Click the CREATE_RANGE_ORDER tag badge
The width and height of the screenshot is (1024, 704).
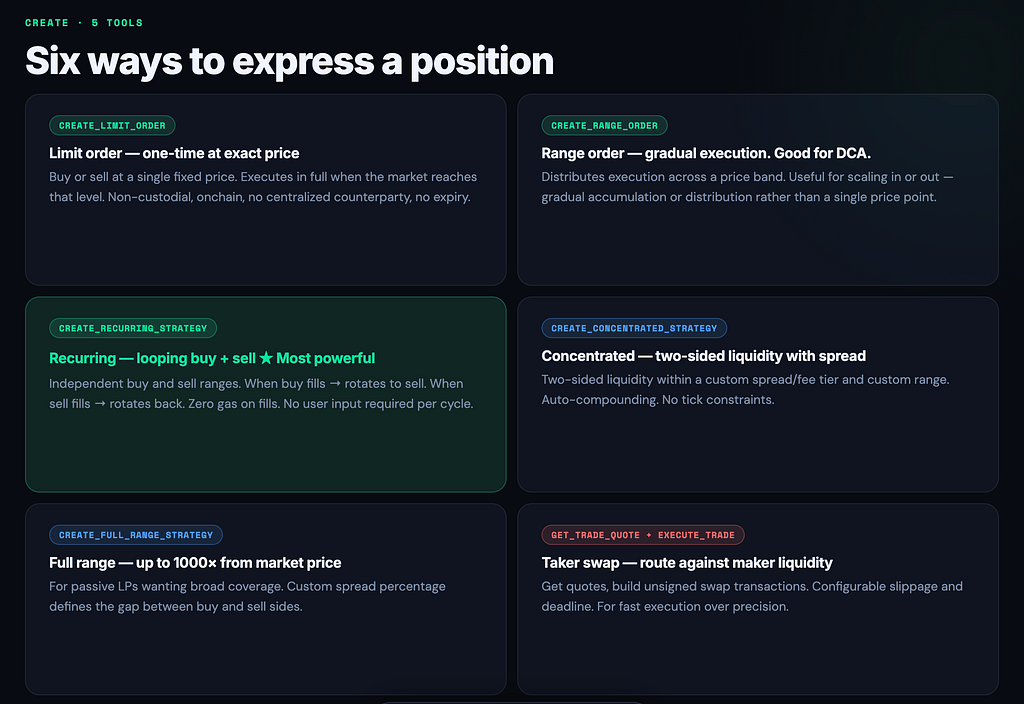pyautogui.click(x=604, y=125)
